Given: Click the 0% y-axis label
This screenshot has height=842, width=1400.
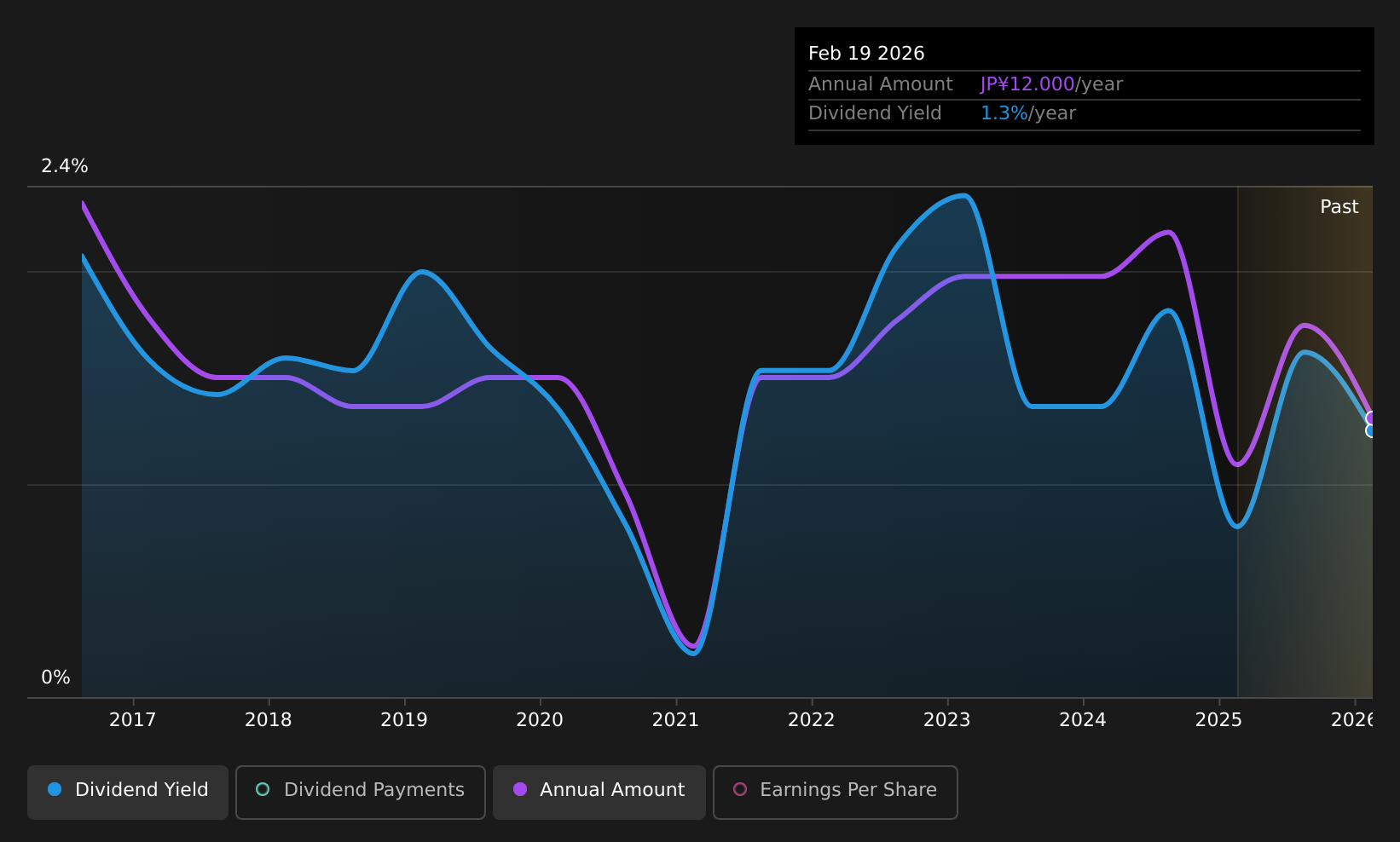Looking at the screenshot, I should [55, 678].
